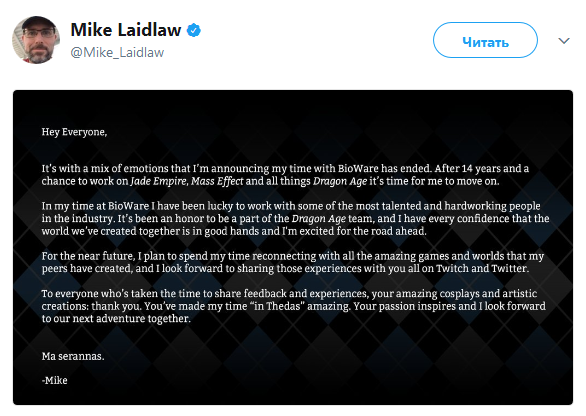Screen dimensions: 586x416
Task: Click the '-Mike' signature
Action: [55, 380]
